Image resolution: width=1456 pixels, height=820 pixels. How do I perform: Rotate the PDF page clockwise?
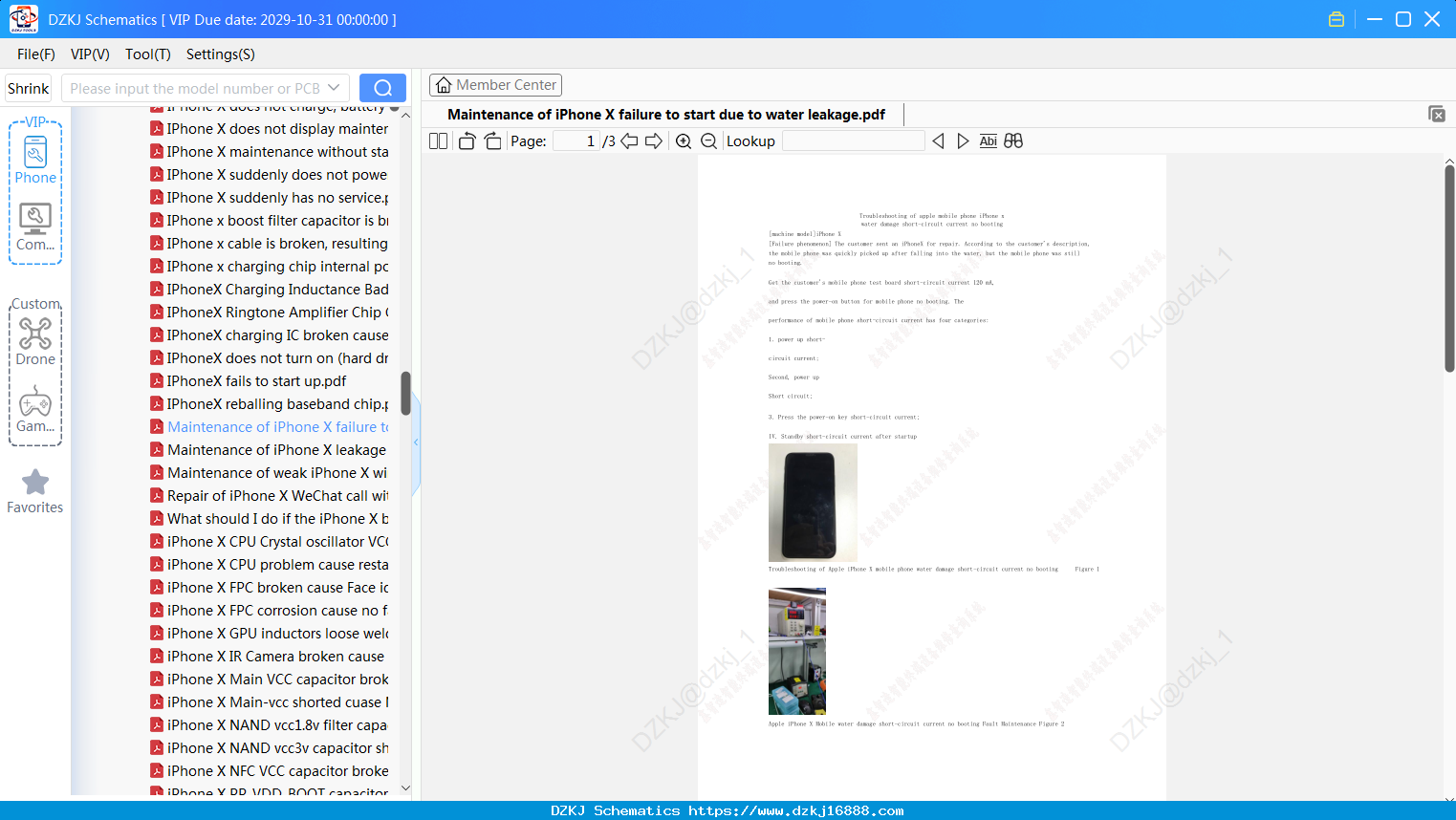pos(492,141)
